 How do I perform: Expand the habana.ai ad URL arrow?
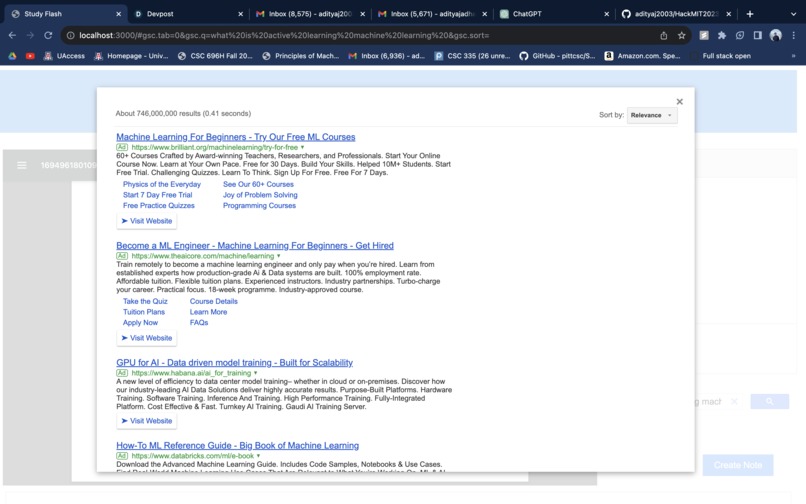pyautogui.click(x=255, y=373)
